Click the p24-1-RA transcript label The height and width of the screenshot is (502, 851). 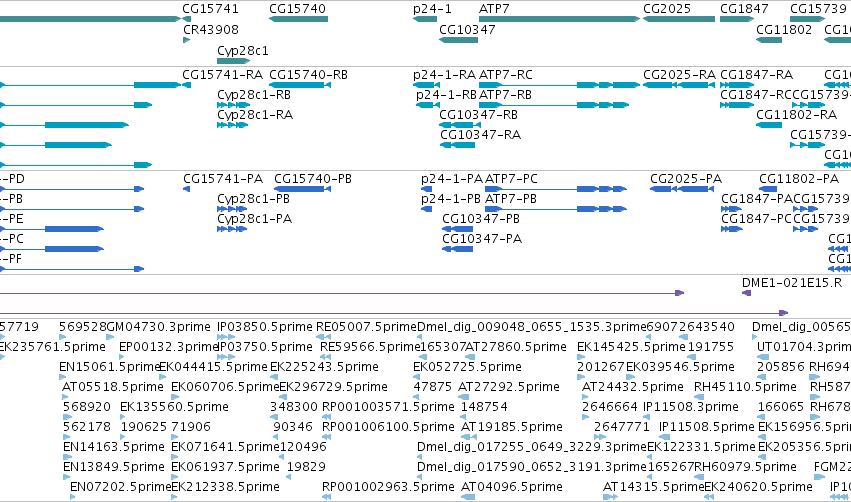pos(444,74)
